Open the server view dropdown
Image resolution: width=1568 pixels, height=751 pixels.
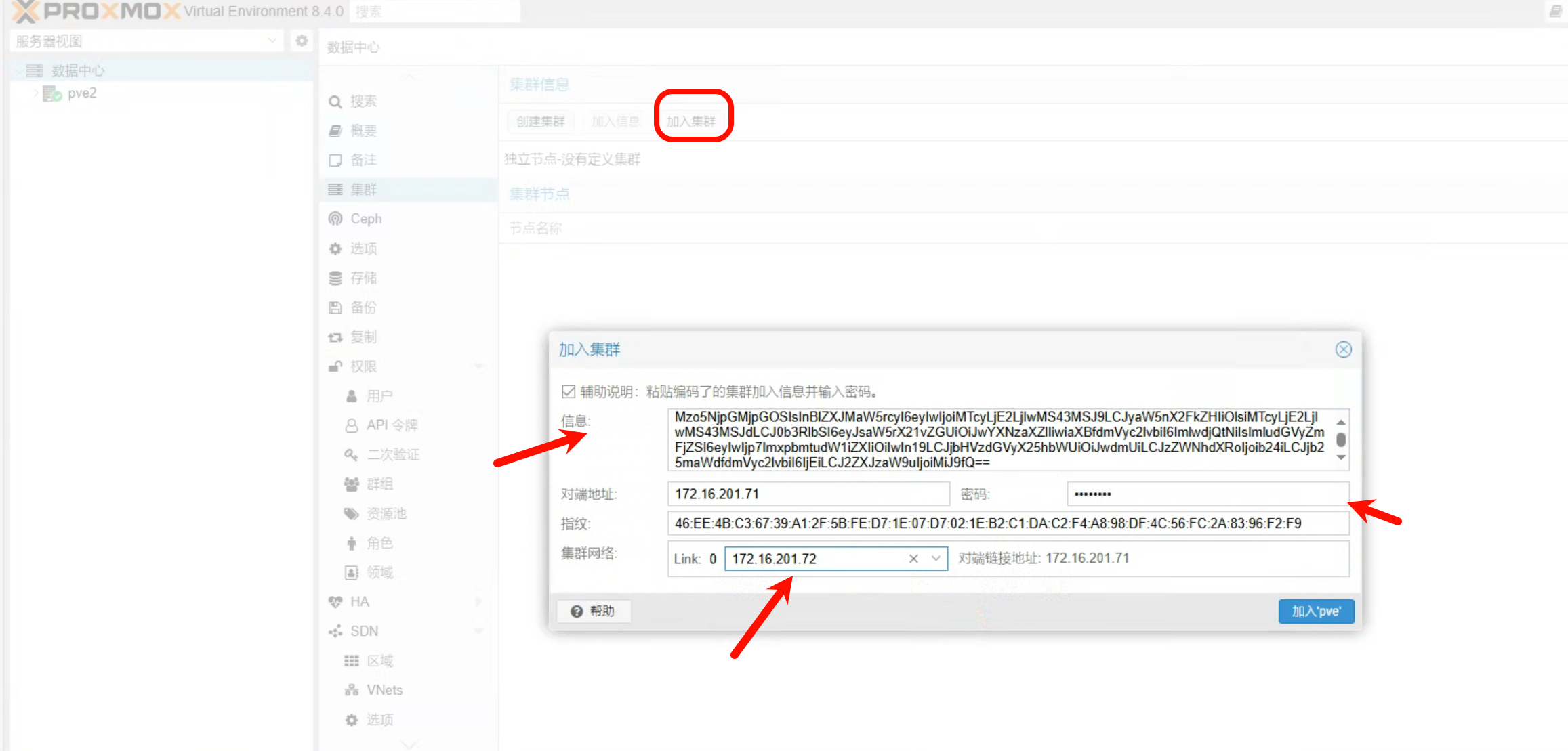click(x=272, y=41)
